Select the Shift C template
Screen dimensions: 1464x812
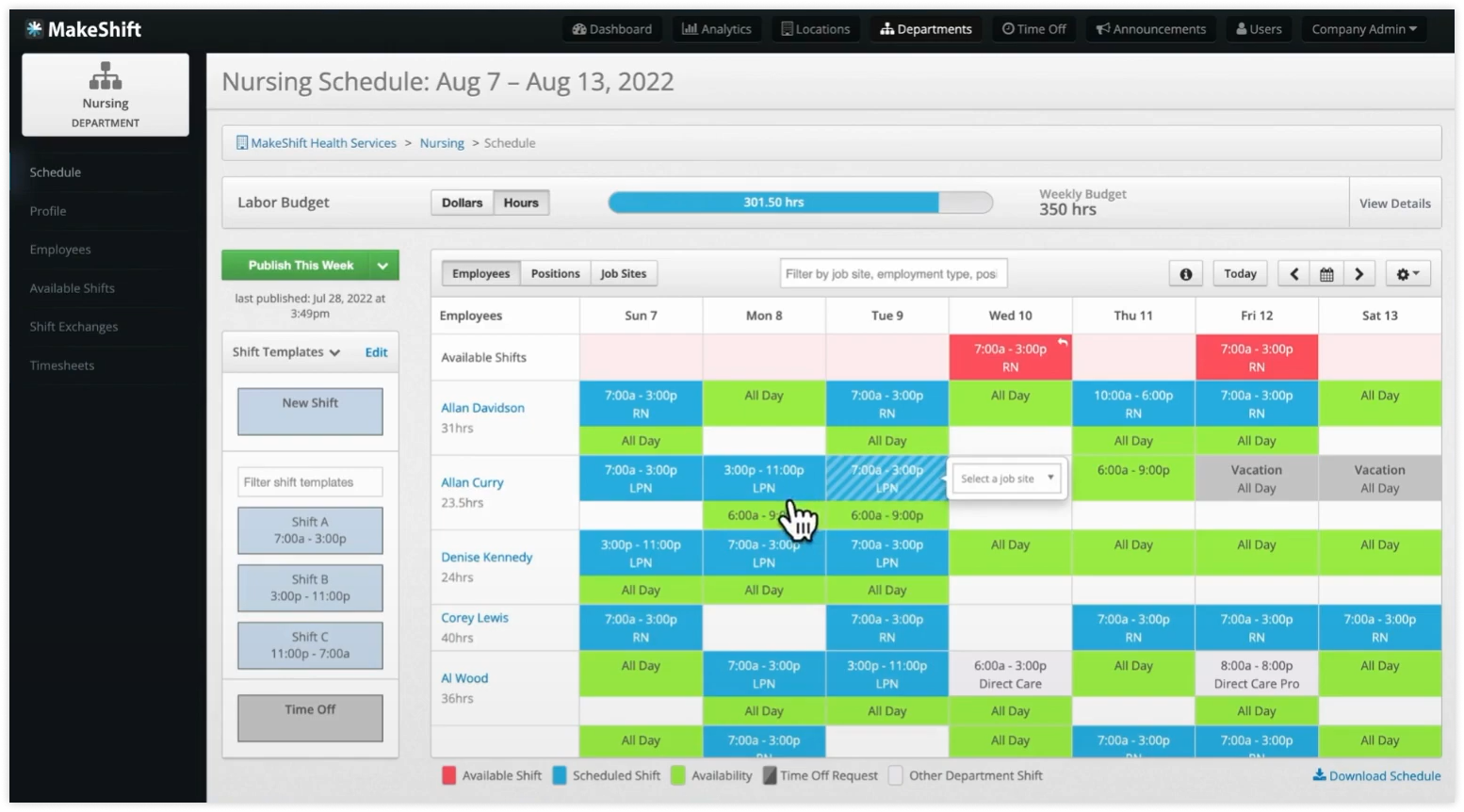(310, 645)
